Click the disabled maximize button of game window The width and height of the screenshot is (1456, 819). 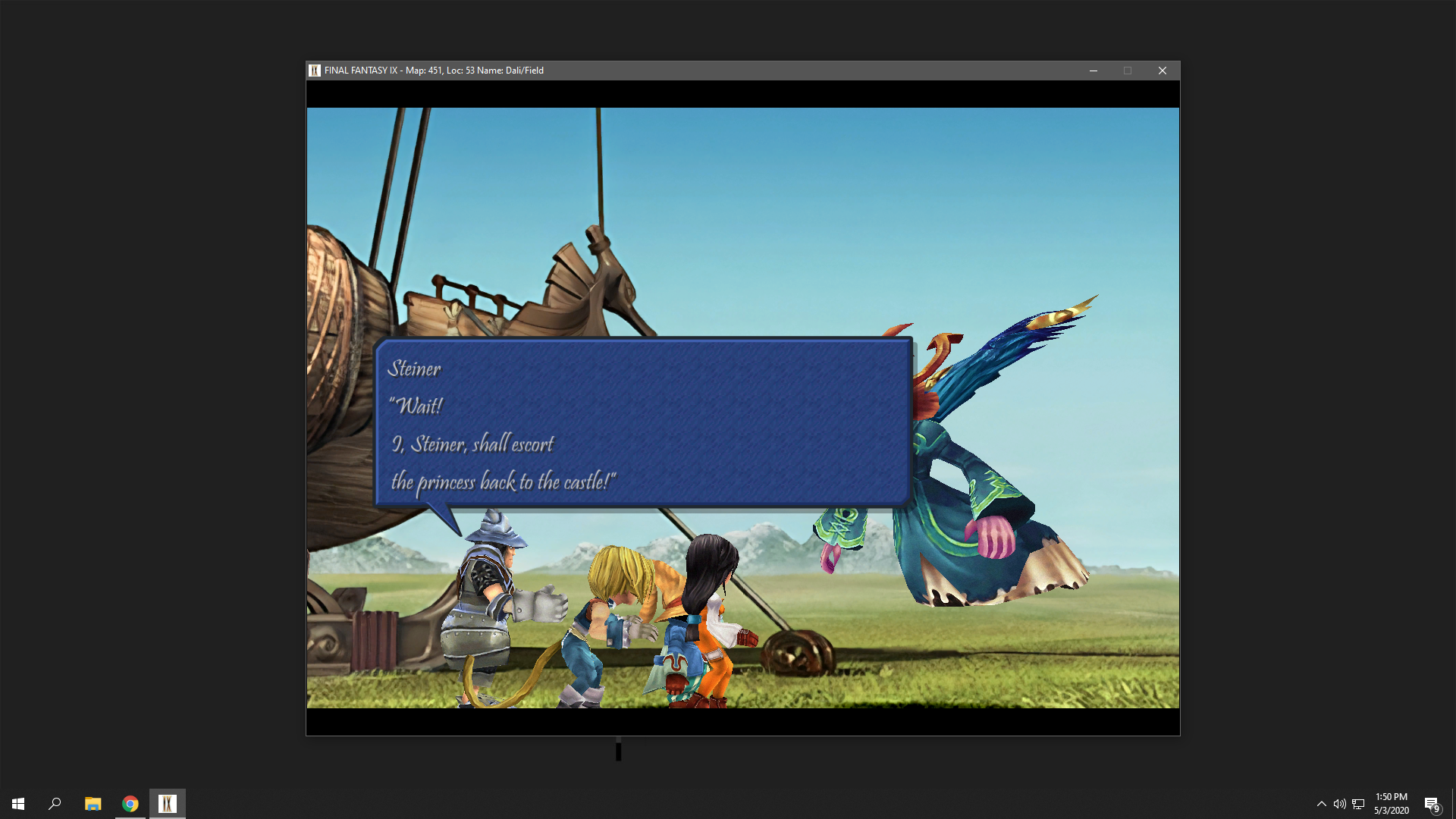[x=1128, y=71]
